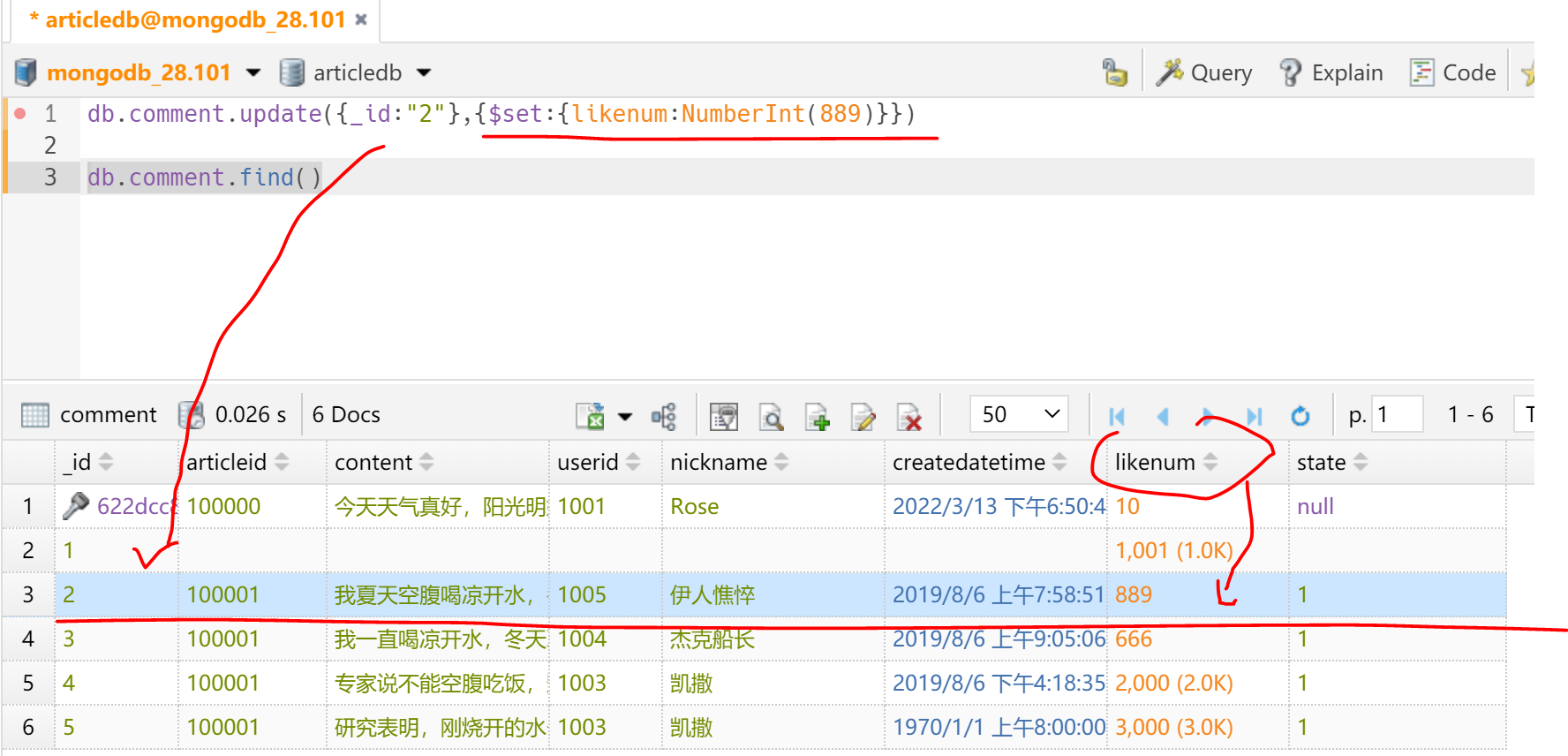
Task: Close the articledb@mongodb_28.101 tab
Action: pyautogui.click(x=361, y=19)
